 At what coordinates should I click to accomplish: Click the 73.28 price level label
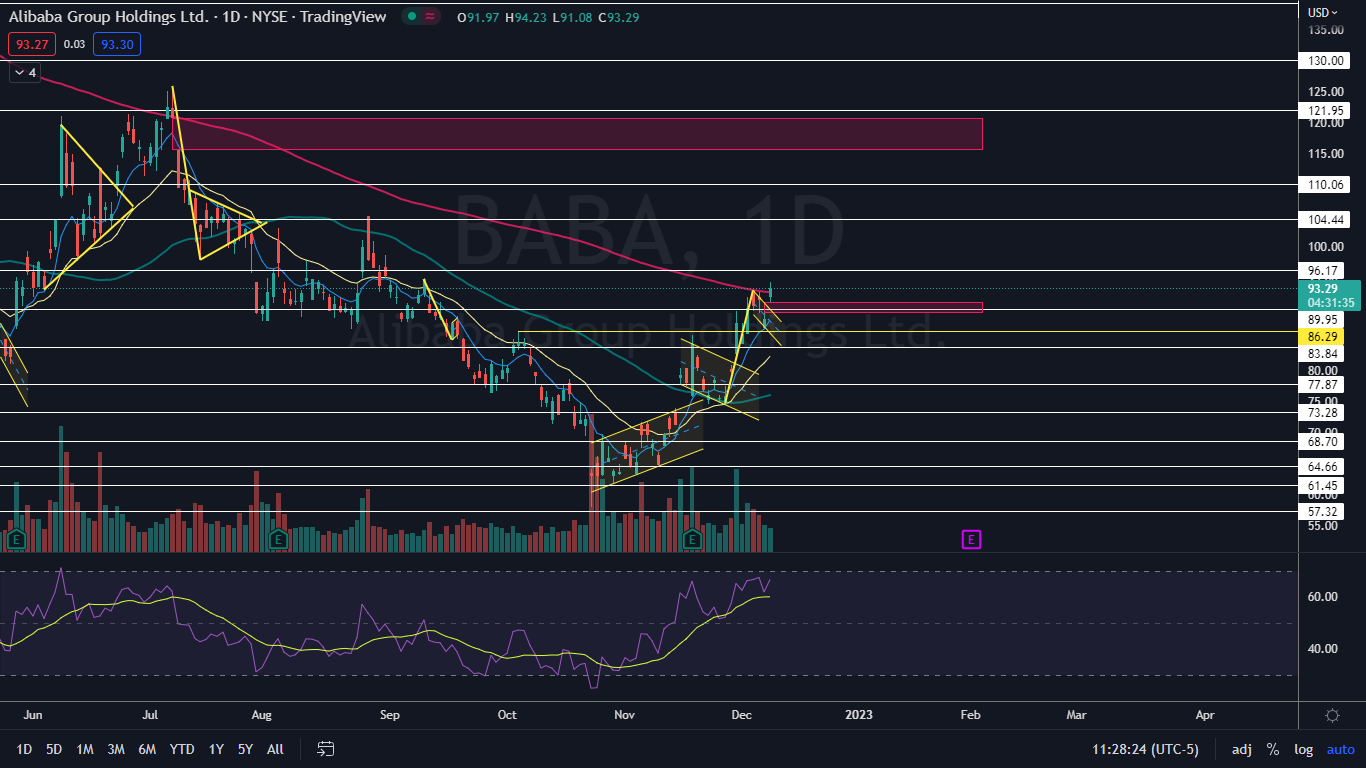(x=1325, y=413)
